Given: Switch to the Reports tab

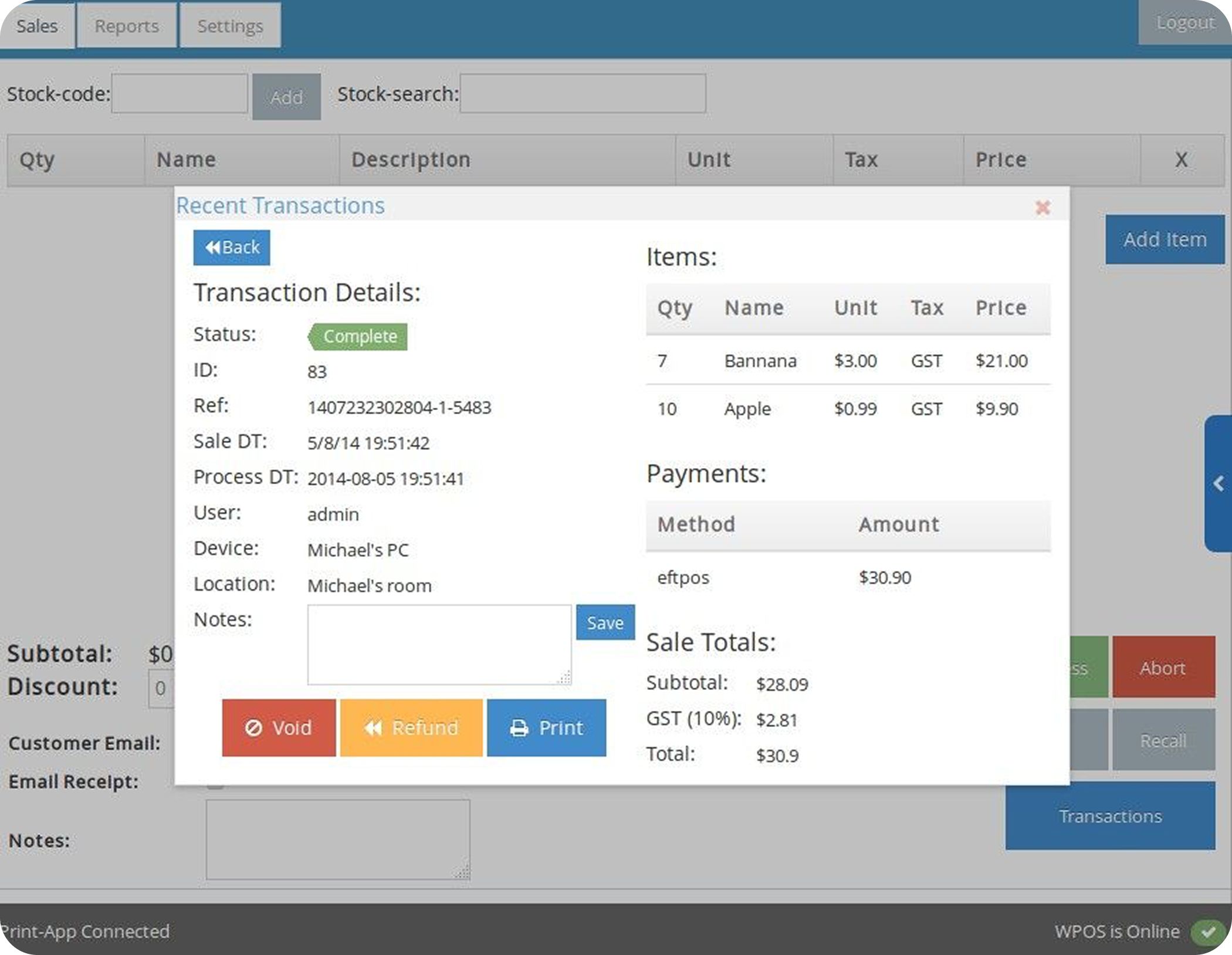Looking at the screenshot, I should [x=126, y=25].
